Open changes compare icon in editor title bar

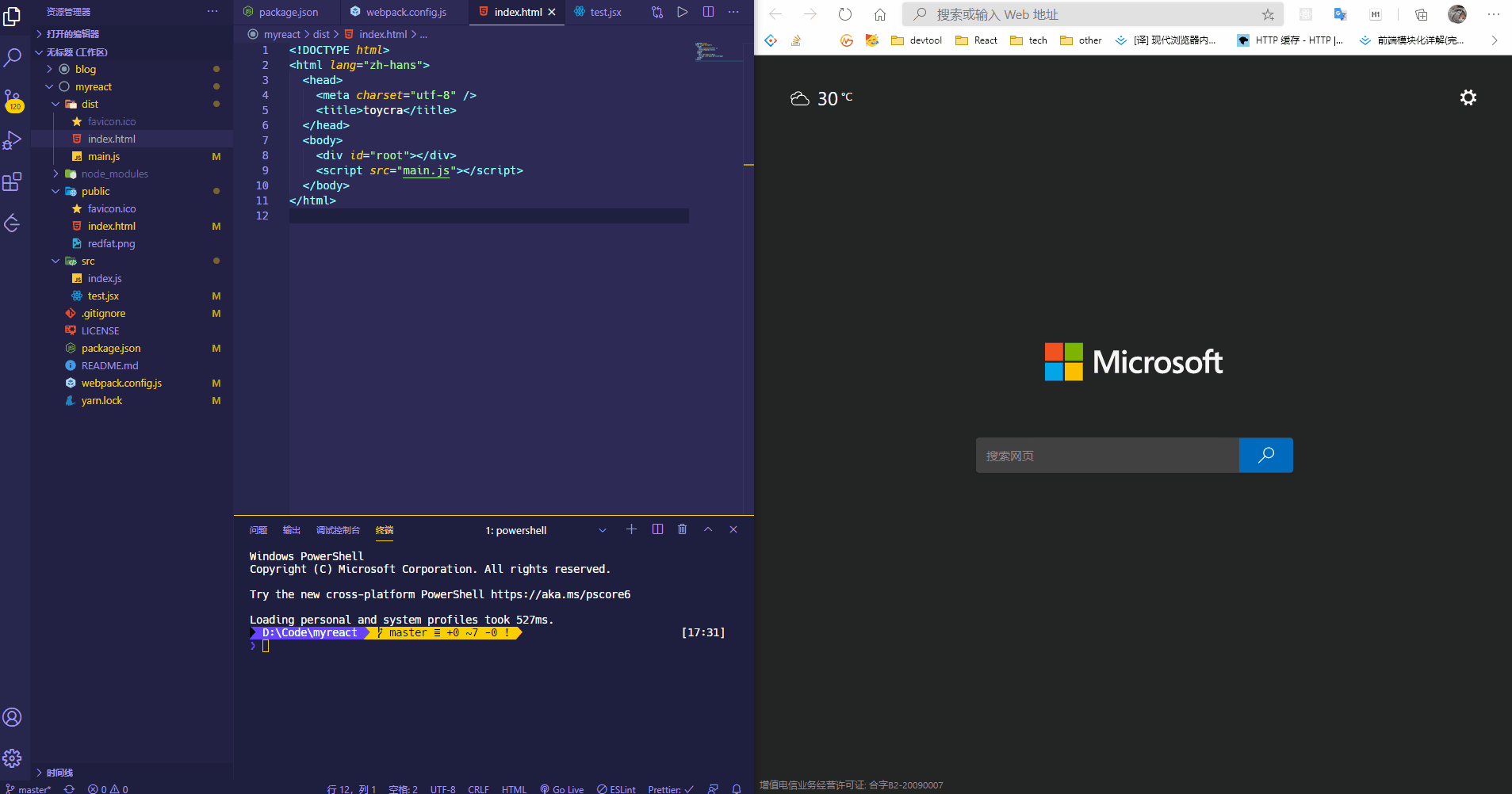point(657,12)
